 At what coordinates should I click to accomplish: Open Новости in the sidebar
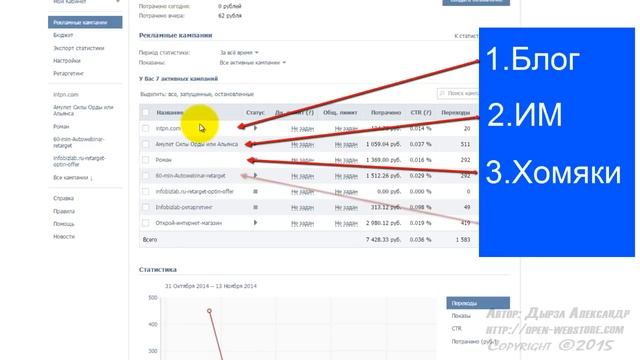(64, 237)
